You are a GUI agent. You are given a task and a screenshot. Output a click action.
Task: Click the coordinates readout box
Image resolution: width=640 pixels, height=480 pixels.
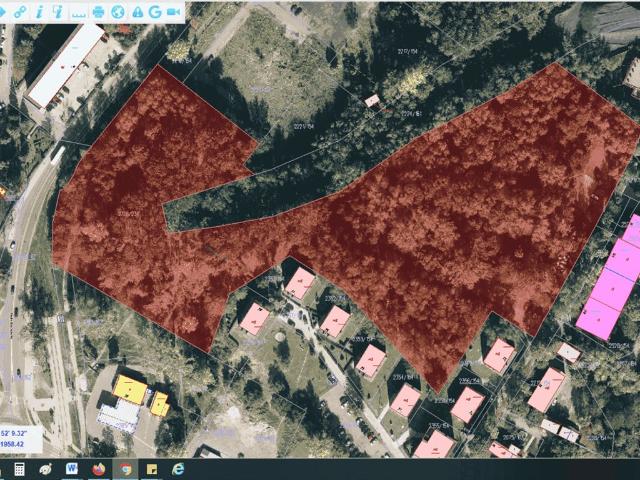pyautogui.click(x=22, y=436)
